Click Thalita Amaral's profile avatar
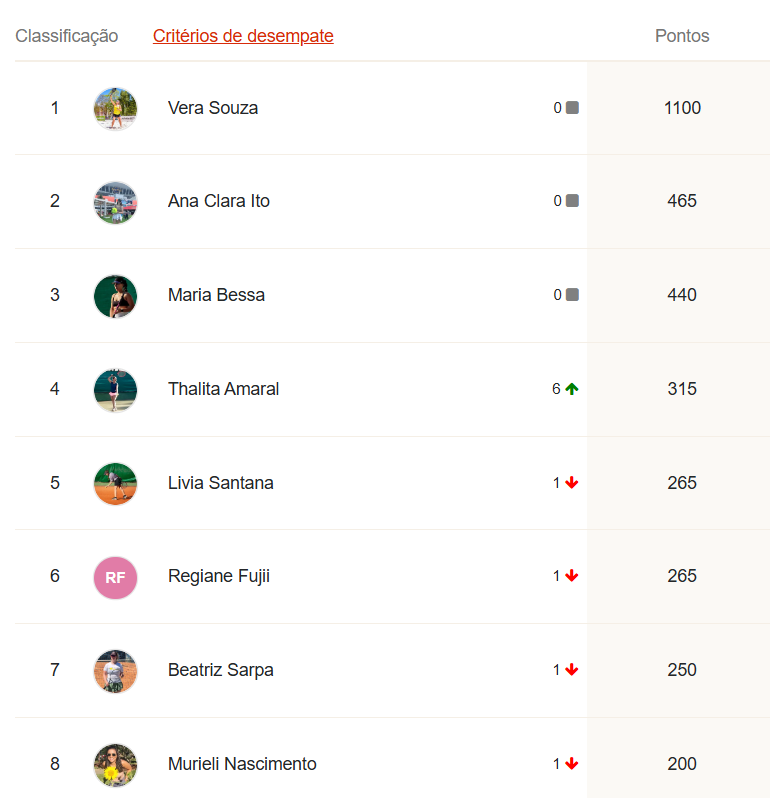Screen dimensions: 770x798 tap(115, 389)
